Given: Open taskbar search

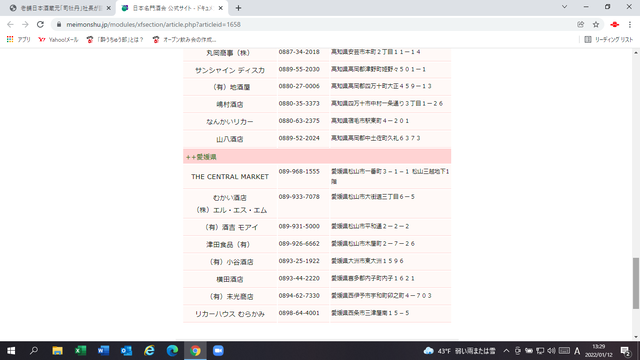Looking at the screenshot, I should [x=34, y=351].
